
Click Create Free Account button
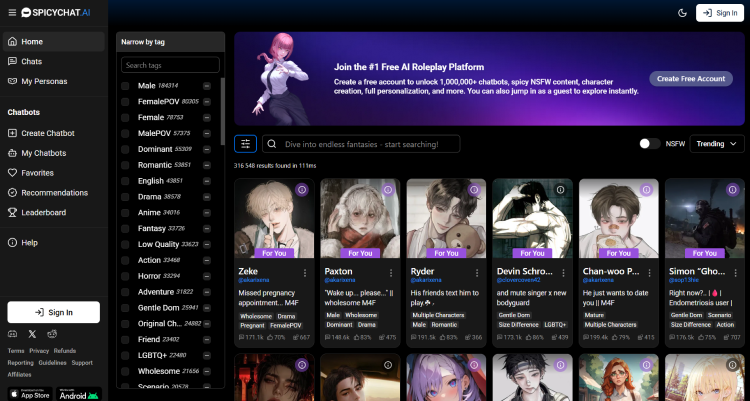(x=690, y=79)
